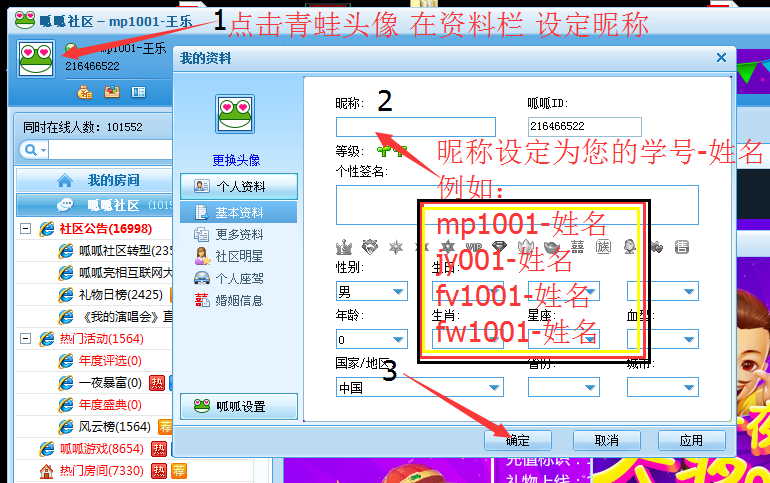Click the frog avatar in the main window header
Image resolution: width=770 pixels, height=483 pixels.
coord(36,59)
